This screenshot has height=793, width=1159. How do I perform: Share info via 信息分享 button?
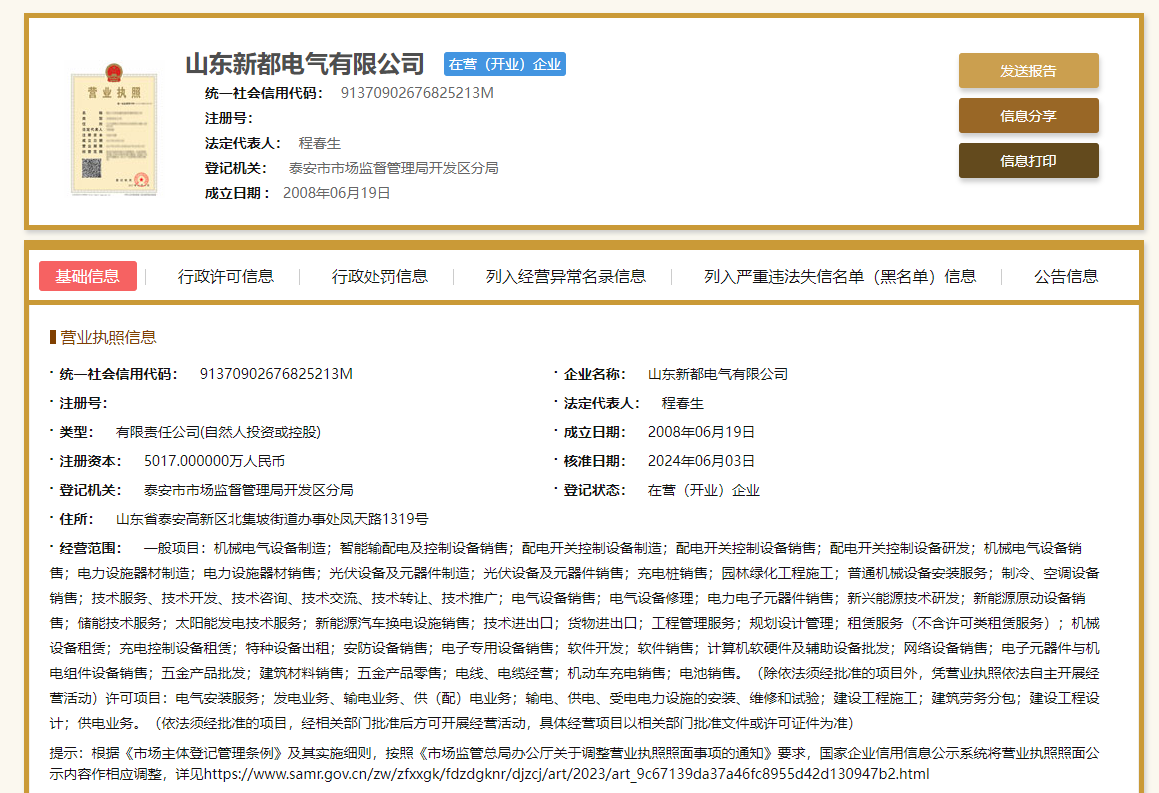coord(1028,116)
